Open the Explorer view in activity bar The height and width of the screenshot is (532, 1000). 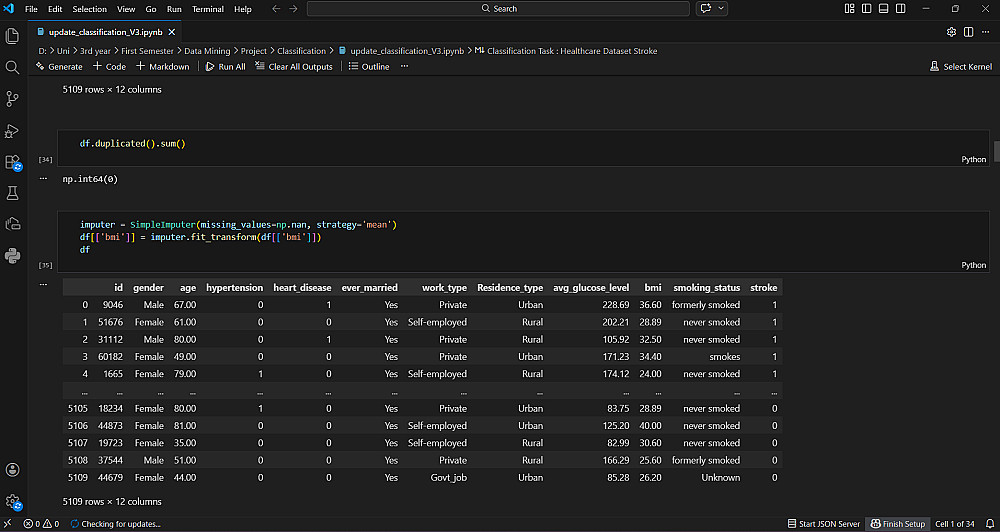click(12, 35)
